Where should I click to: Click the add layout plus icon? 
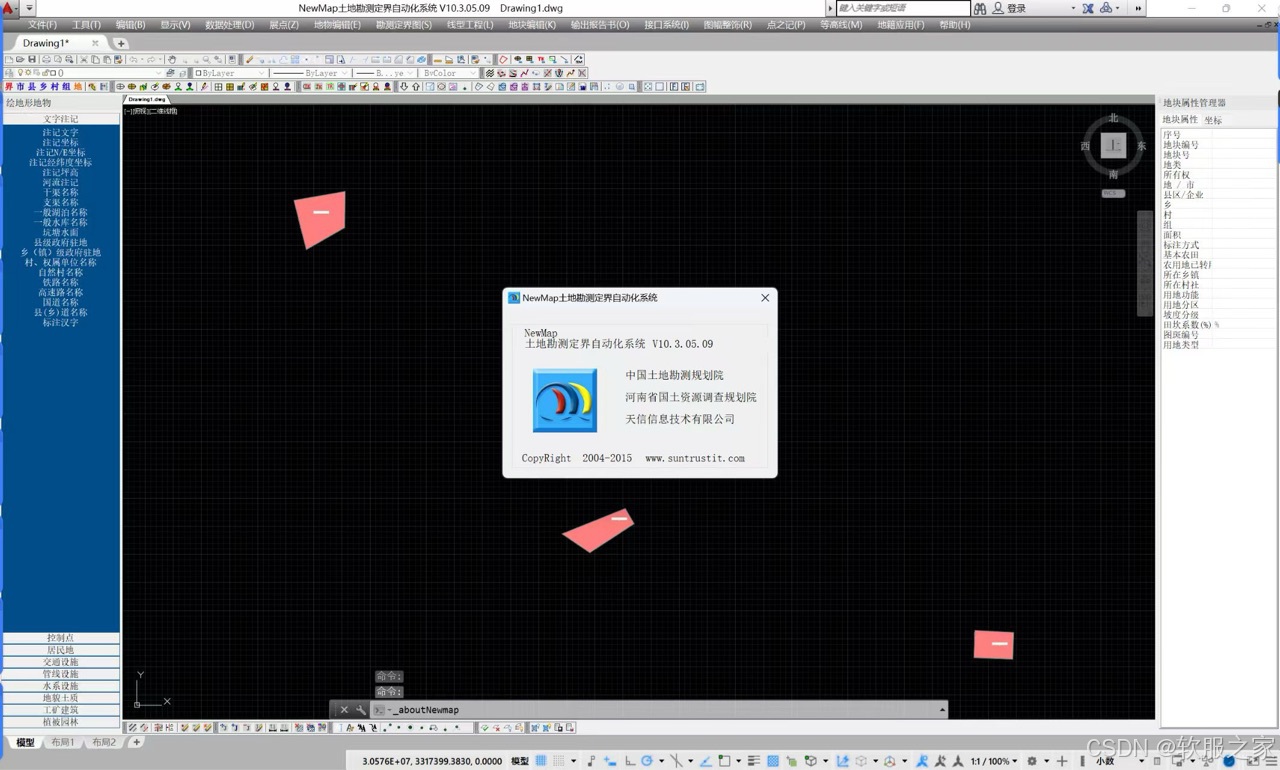tap(136, 742)
